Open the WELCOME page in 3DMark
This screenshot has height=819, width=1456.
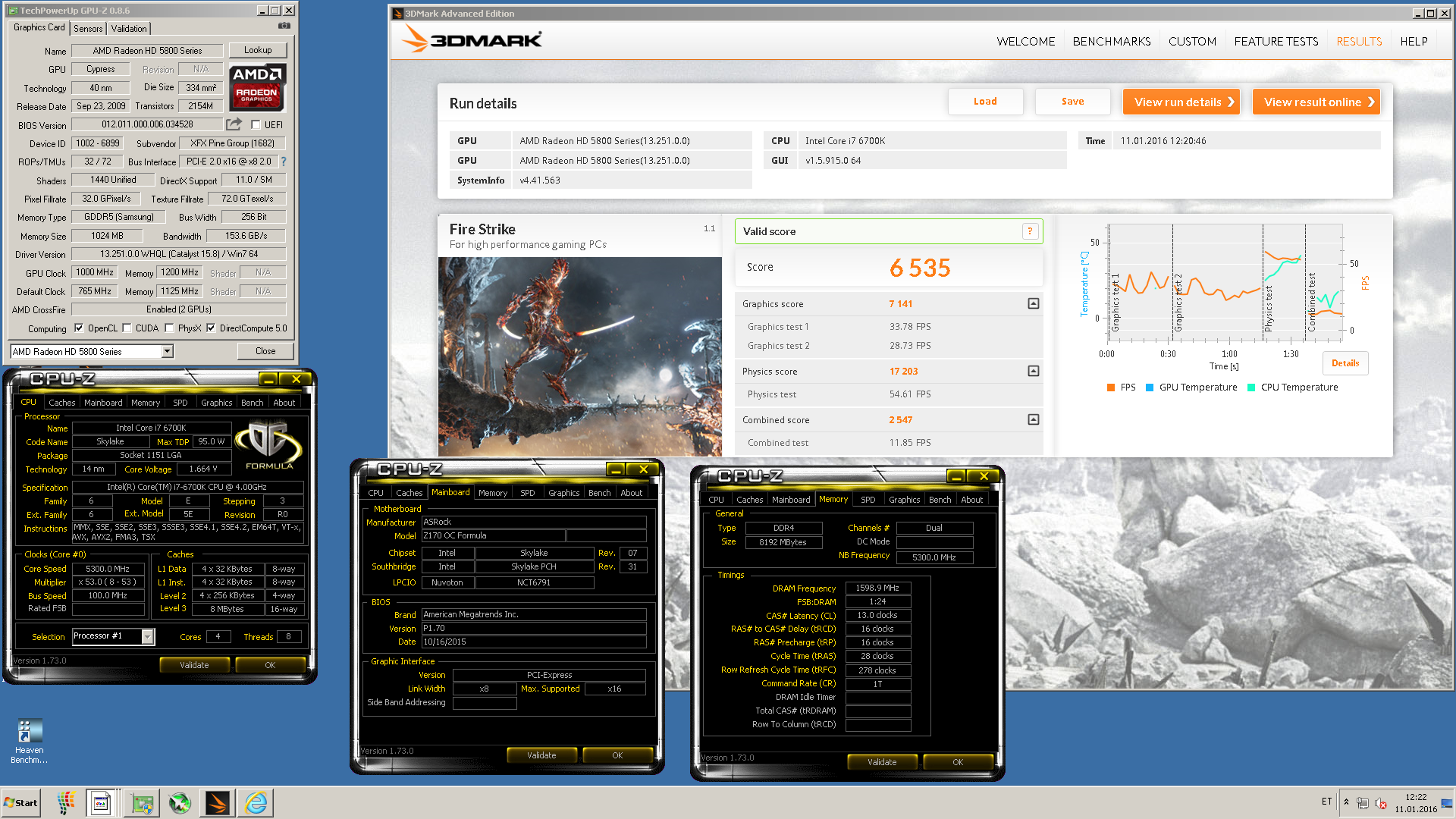1025,41
